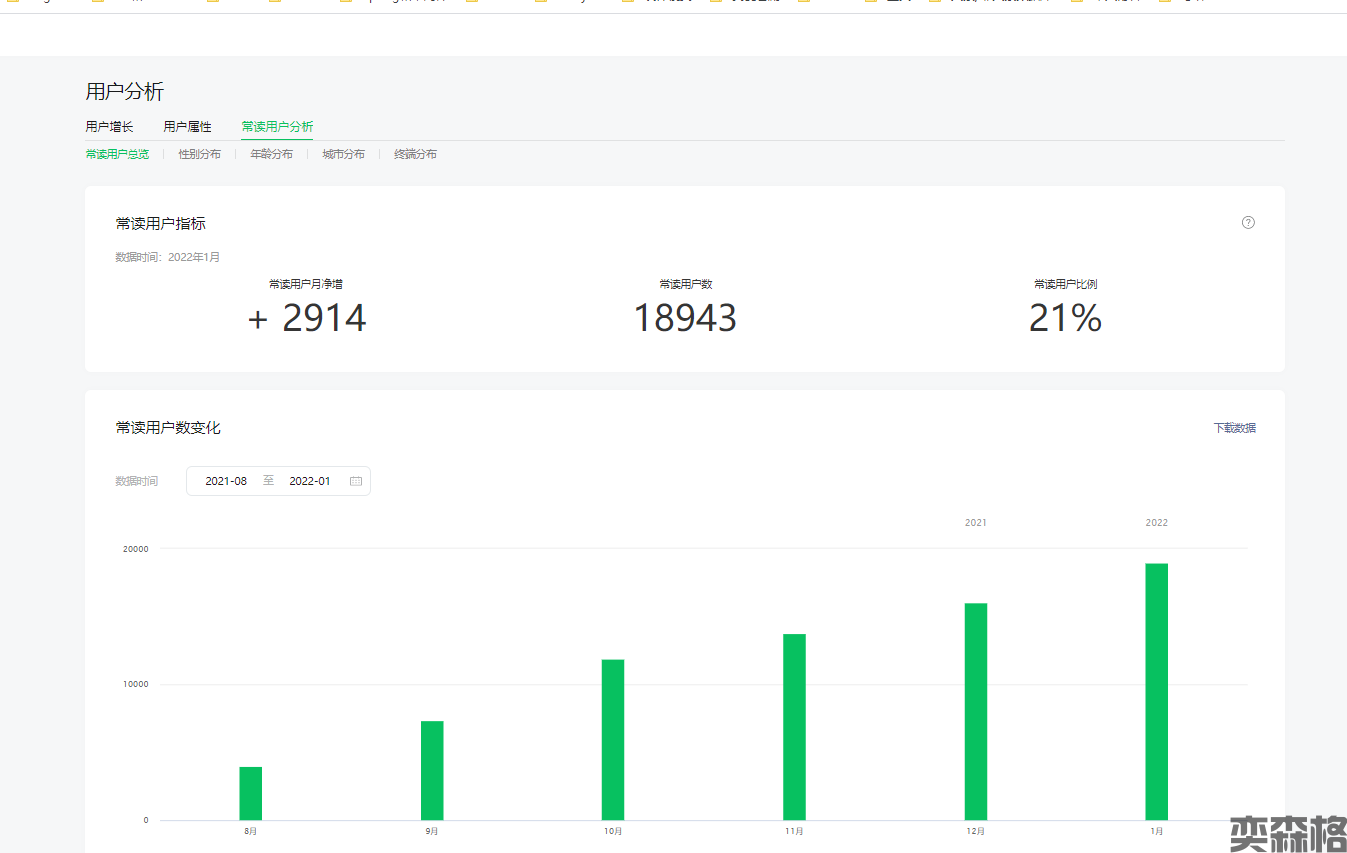This screenshot has height=853, width=1347.
Task: Select the 11月 chart bar
Action: pyautogui.click(x=794, y=727)
